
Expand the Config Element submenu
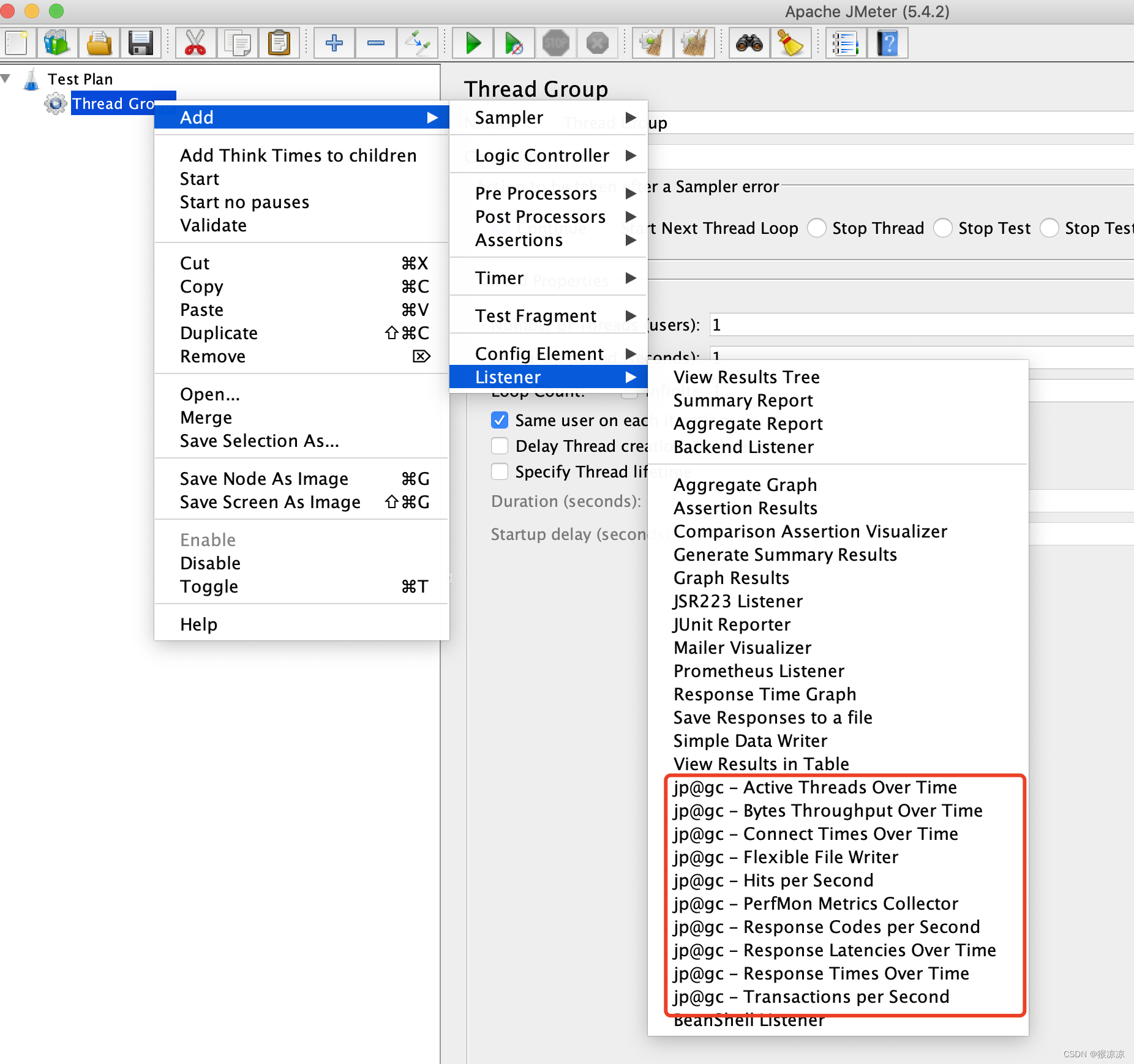(x=549, y=354)
